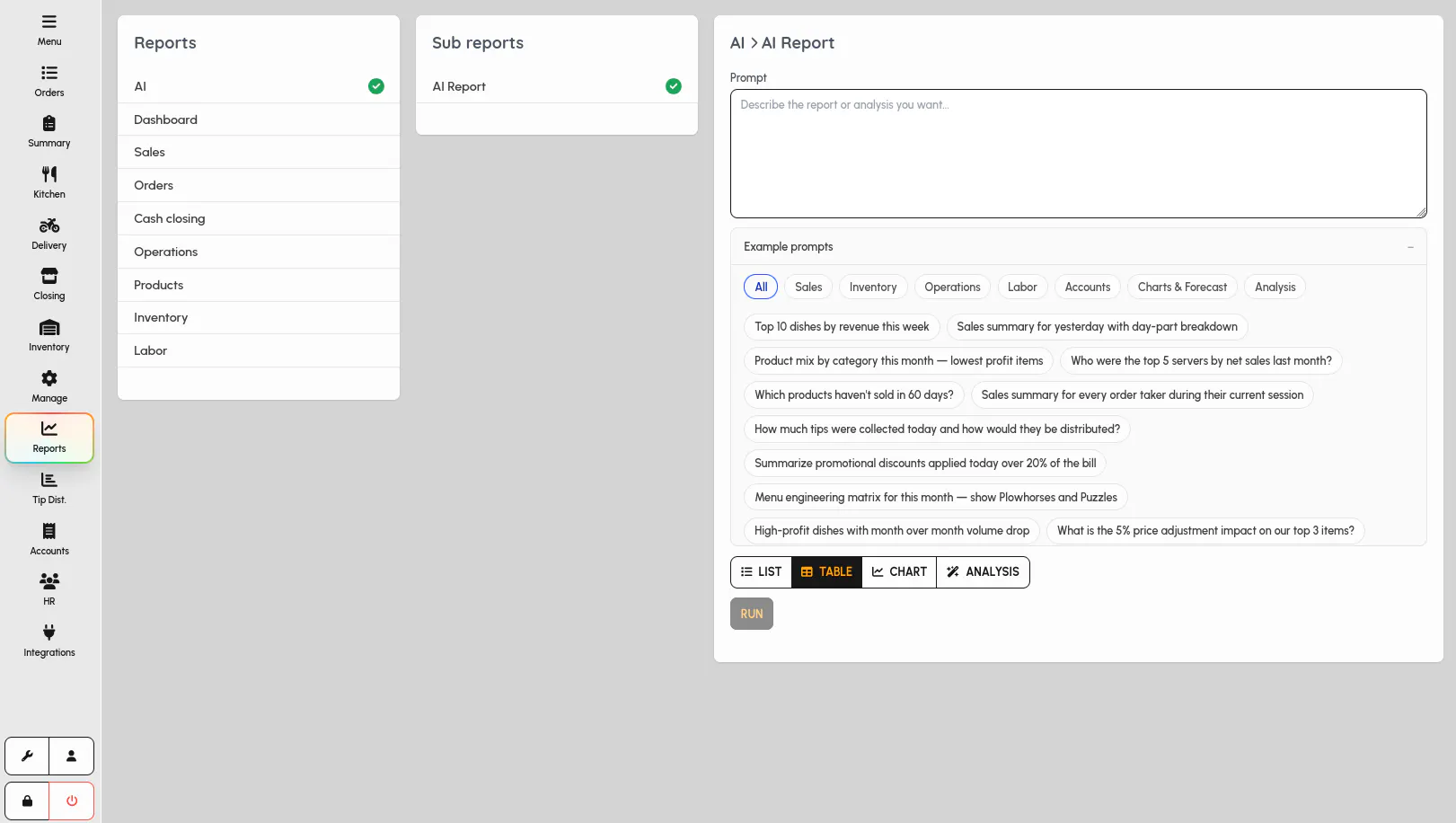Image resolution: width=1456 pixels, height=823 pixels.
Task: Filter example prompts by Analysis
Action: pos(1275,287)
